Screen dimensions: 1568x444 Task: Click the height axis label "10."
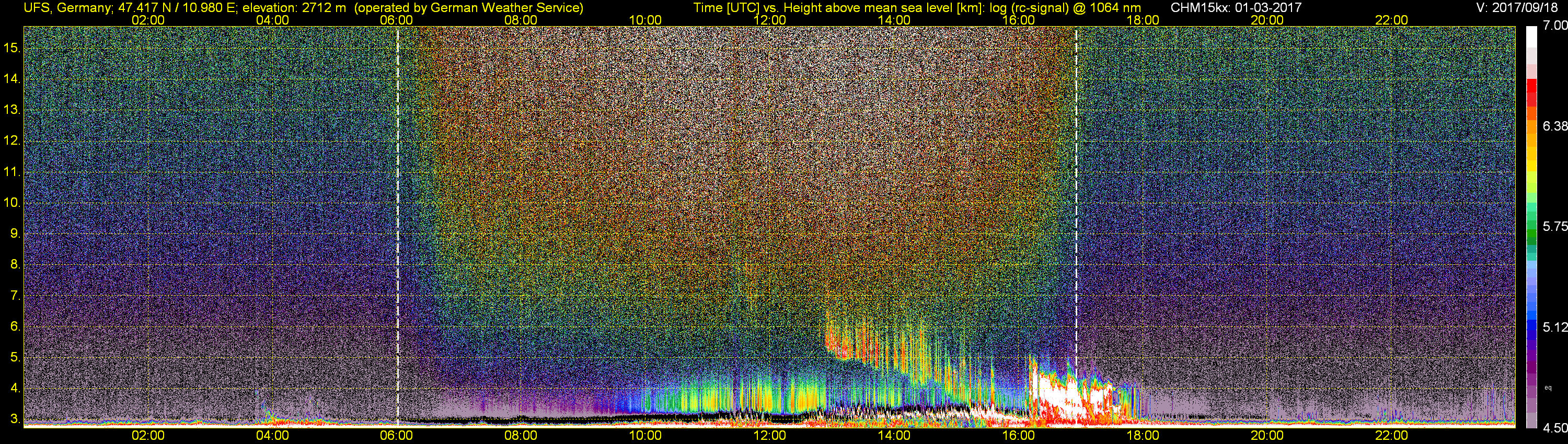tap(12, 203)
